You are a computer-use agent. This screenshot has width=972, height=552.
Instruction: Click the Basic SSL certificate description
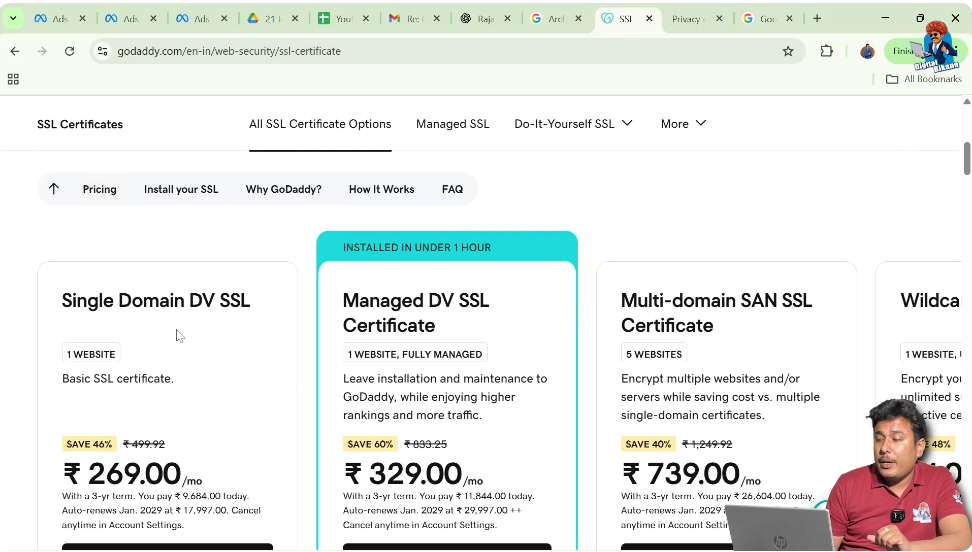tap(118, 378)
